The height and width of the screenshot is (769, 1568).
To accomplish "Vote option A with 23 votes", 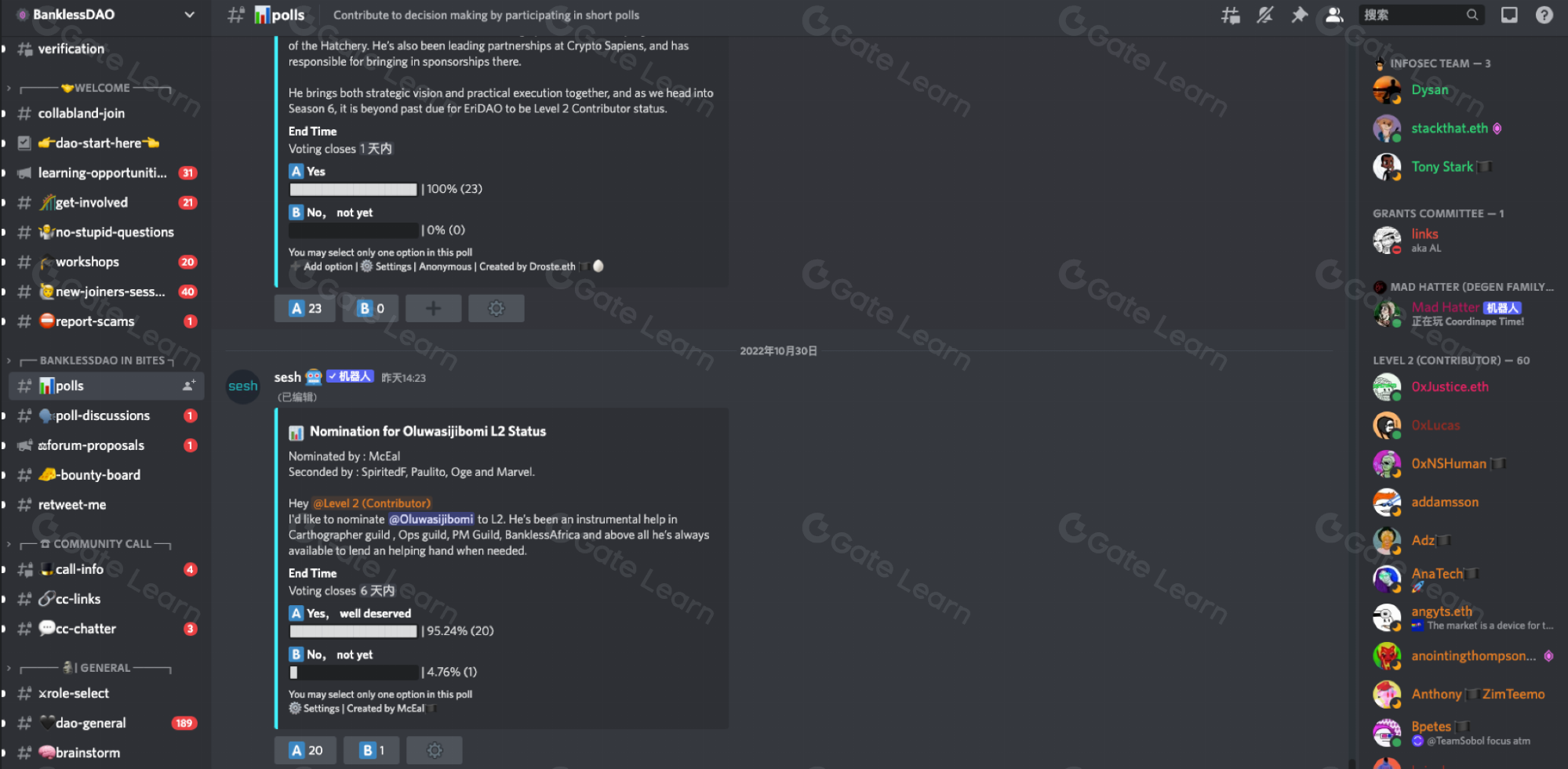I will 305,308.
